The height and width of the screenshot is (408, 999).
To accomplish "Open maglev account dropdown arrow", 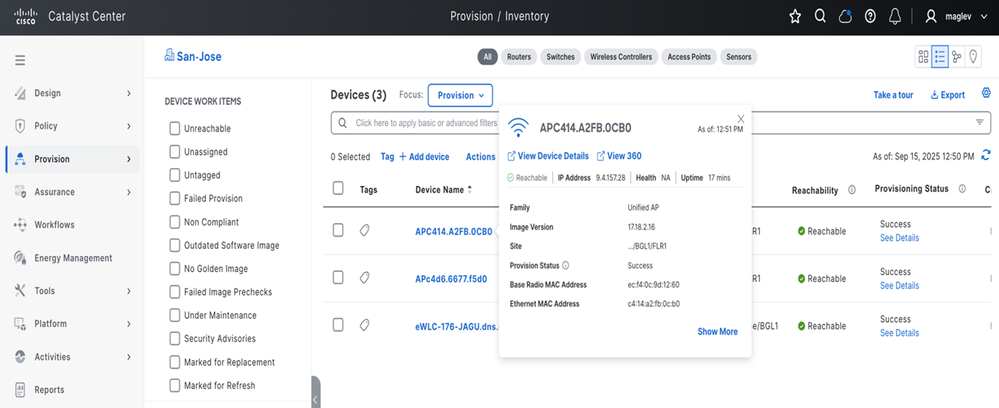I will coord(982,17).
